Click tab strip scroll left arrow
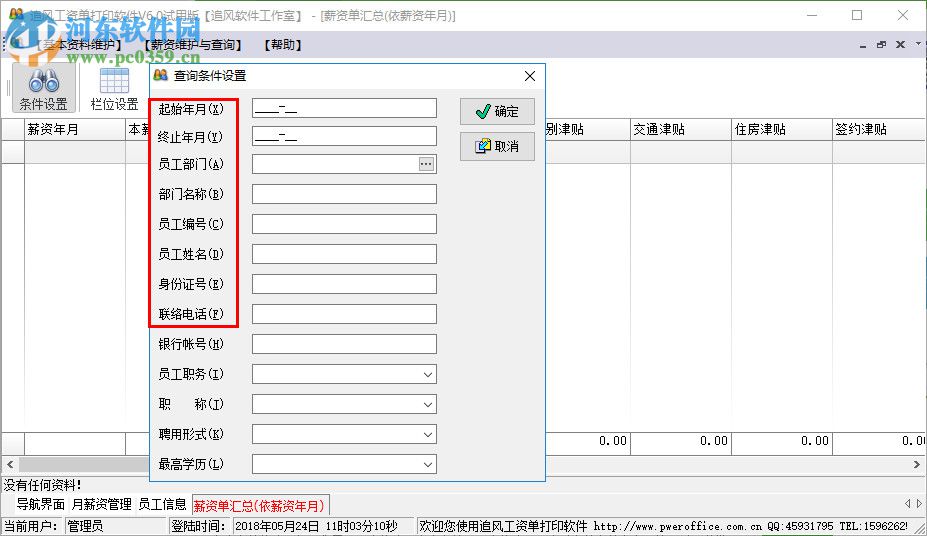This screenshot has width=927, height=536. (907, 503)
